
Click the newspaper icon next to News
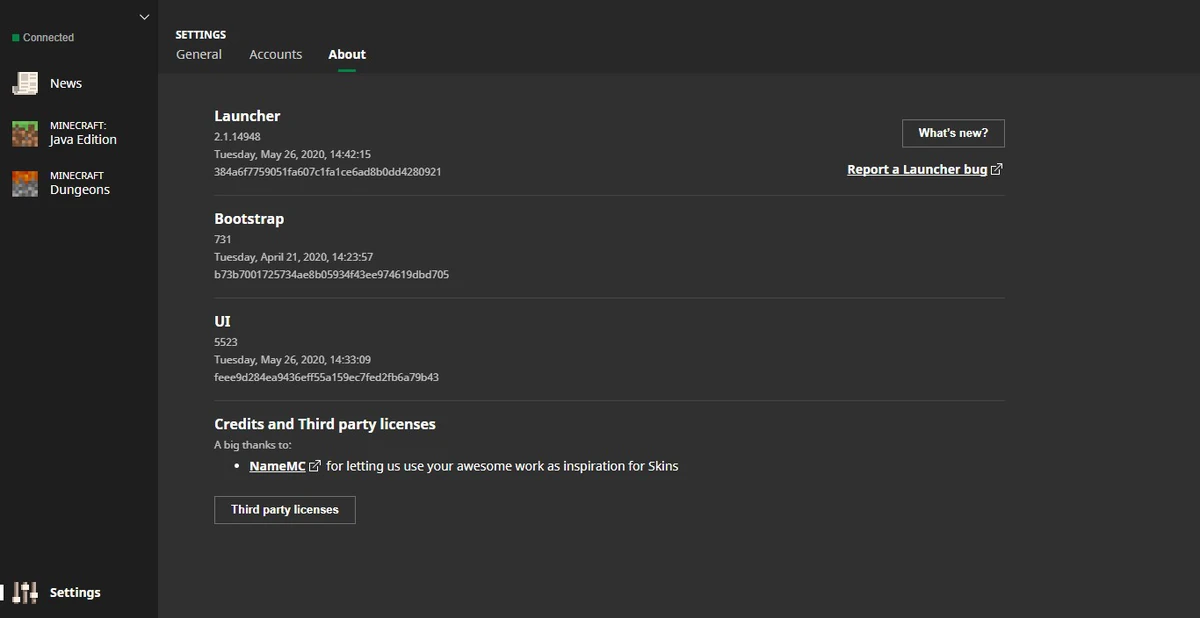(x=24, y=83)
